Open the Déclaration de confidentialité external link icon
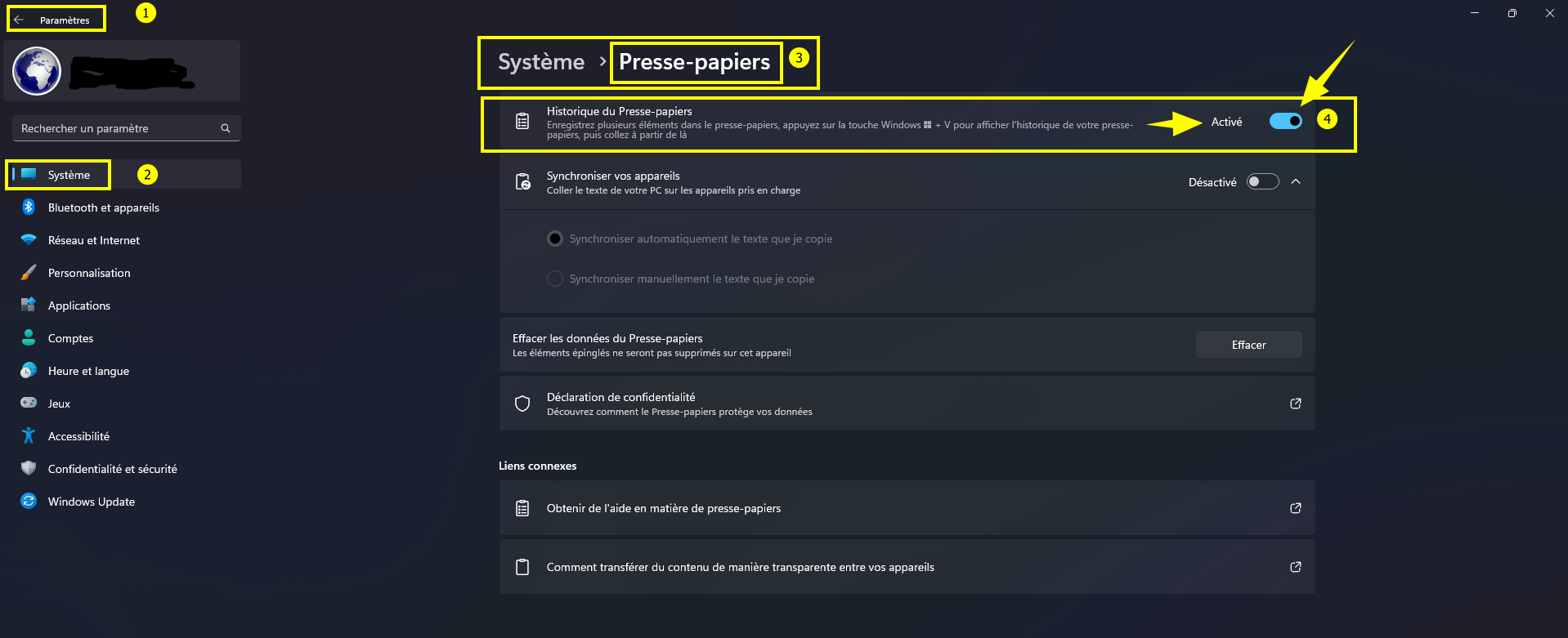This screenshot has height=638, width=1568. 1296,404
